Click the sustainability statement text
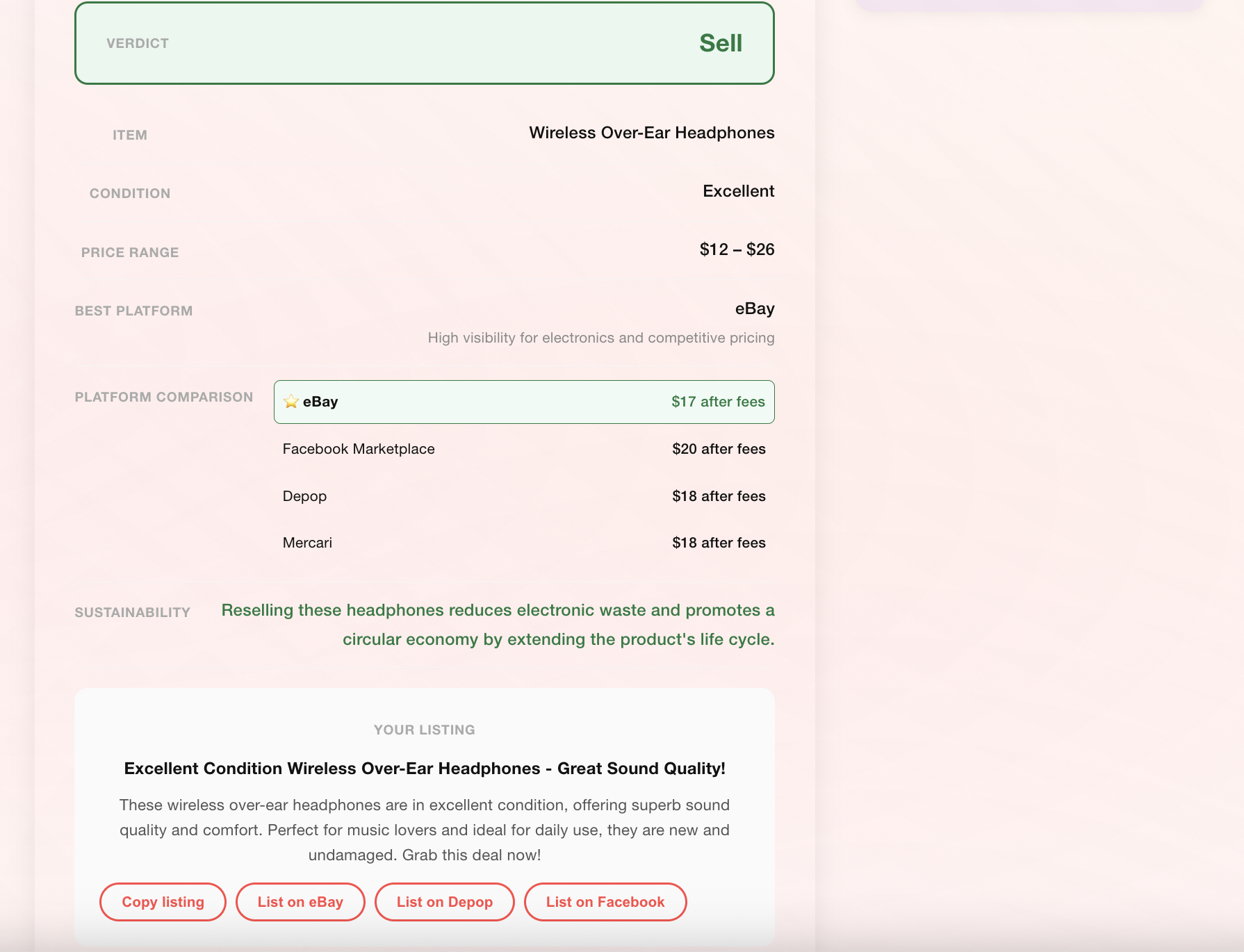The height and width of the screenshot is (952, 1244). click(498, 625)
